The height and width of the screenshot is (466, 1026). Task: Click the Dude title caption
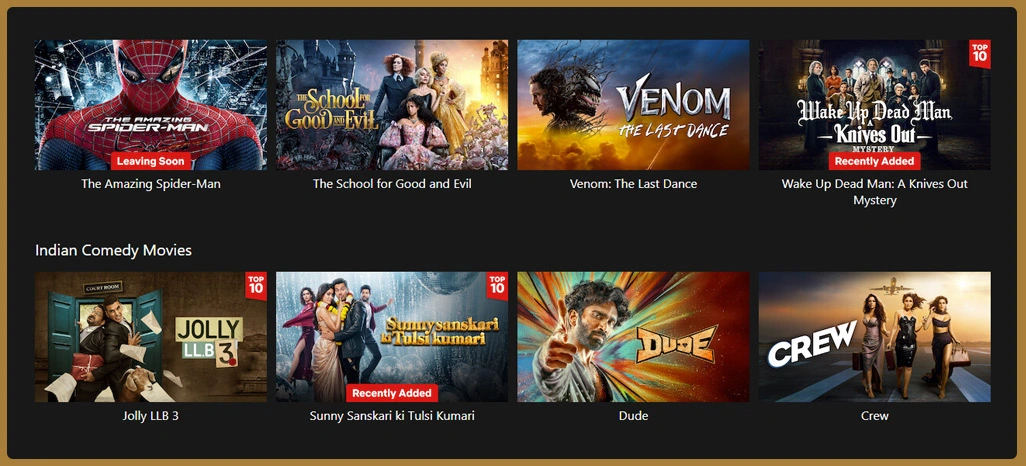pos(633,416)
